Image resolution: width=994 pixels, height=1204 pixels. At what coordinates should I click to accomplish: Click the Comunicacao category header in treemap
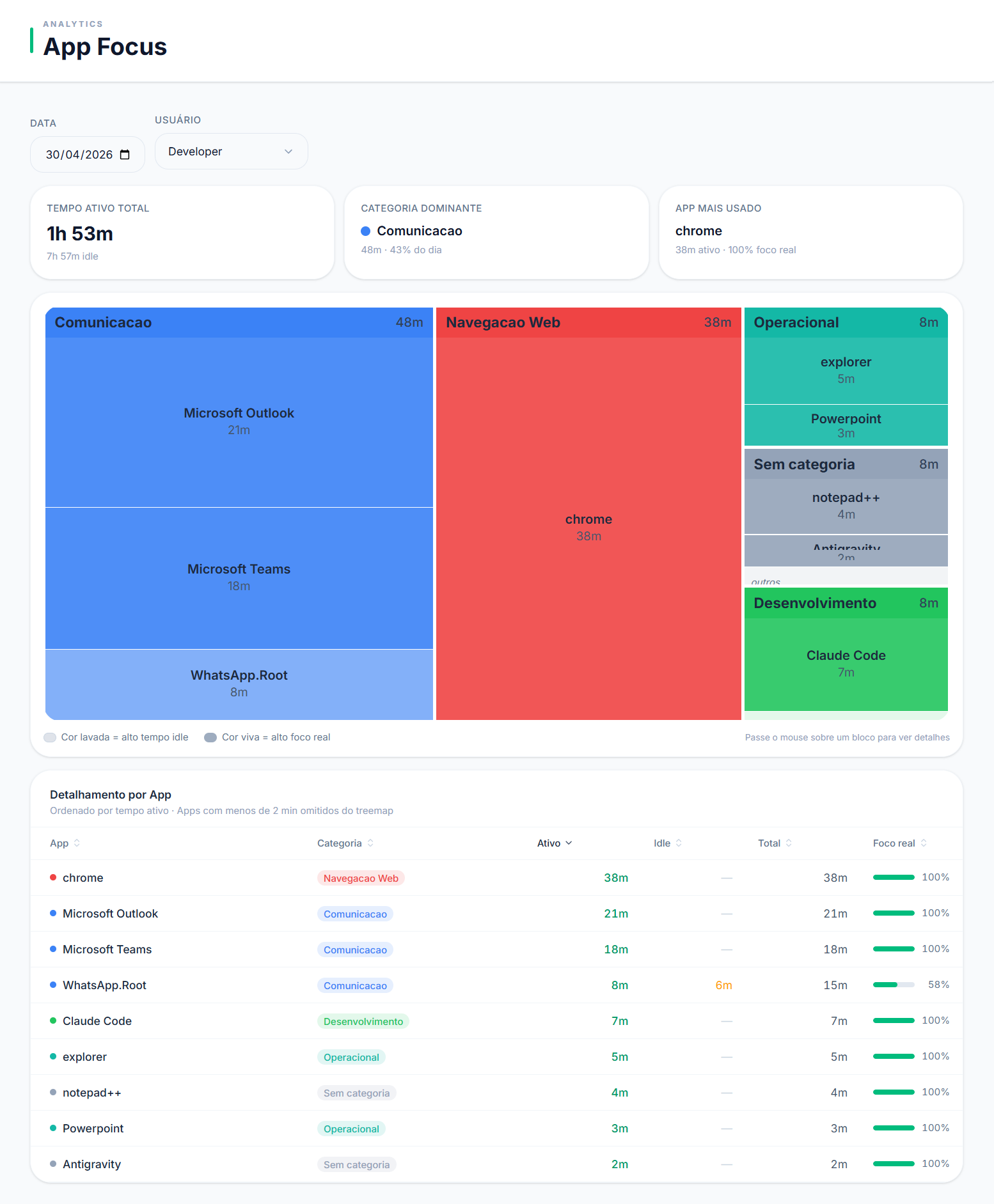tap(239, 322)
